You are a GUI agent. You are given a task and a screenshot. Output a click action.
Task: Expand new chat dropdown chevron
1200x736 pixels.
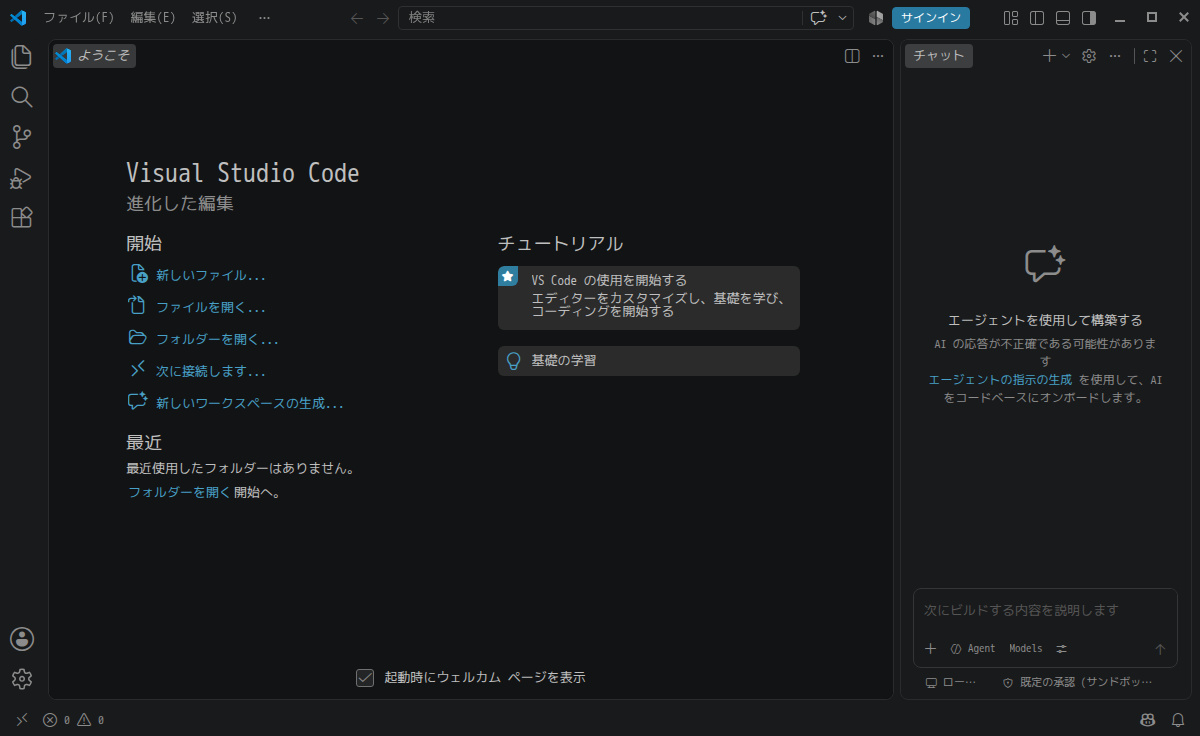pos(1066,56)
